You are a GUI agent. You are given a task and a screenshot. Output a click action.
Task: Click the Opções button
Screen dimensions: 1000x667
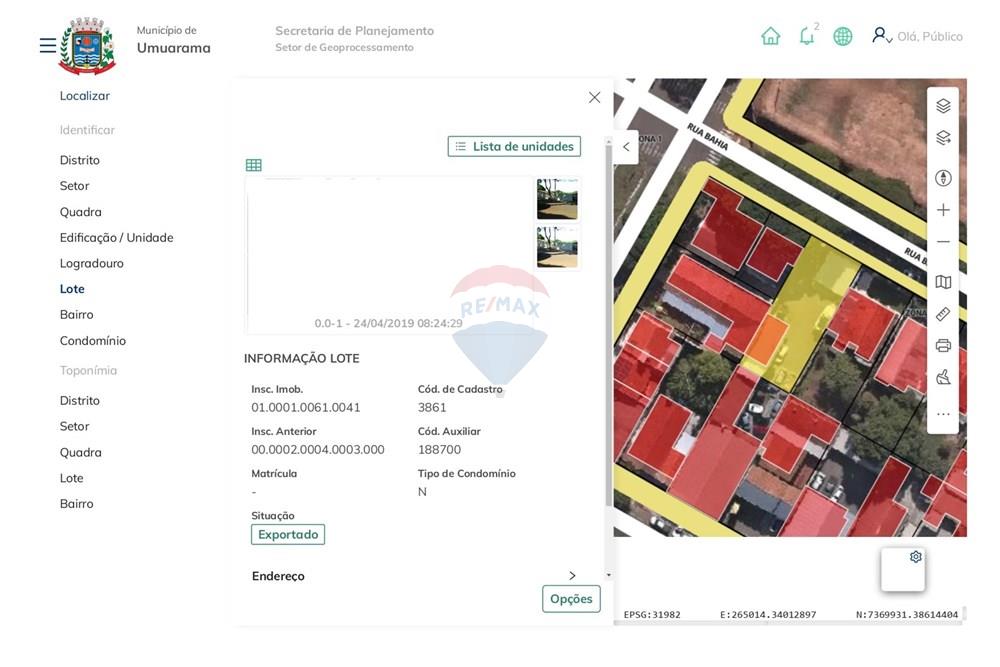click(x=570, y=598)
